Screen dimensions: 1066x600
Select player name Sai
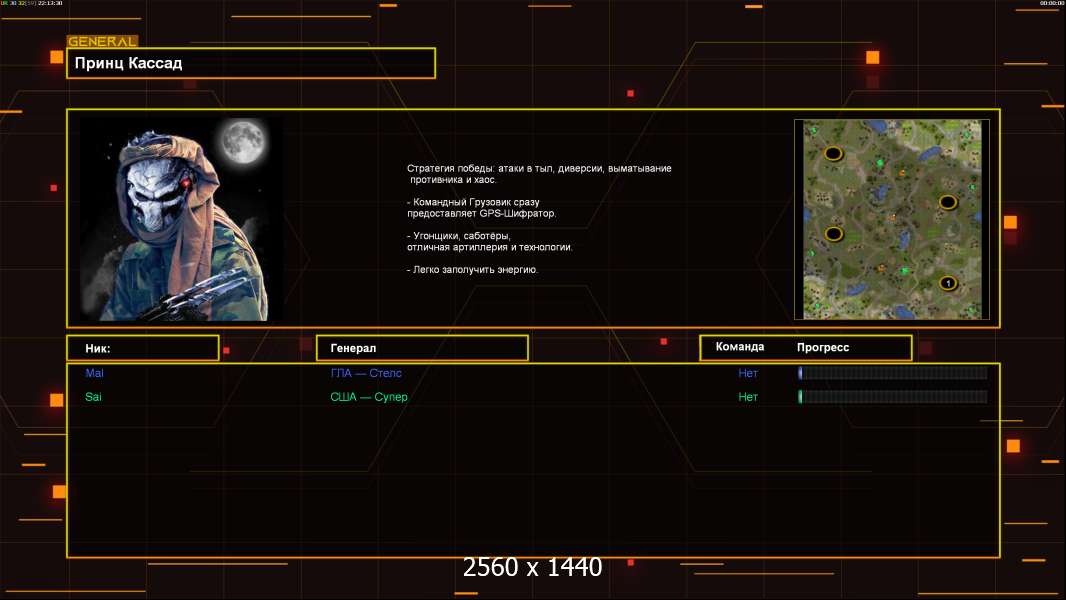click(94, 397)
